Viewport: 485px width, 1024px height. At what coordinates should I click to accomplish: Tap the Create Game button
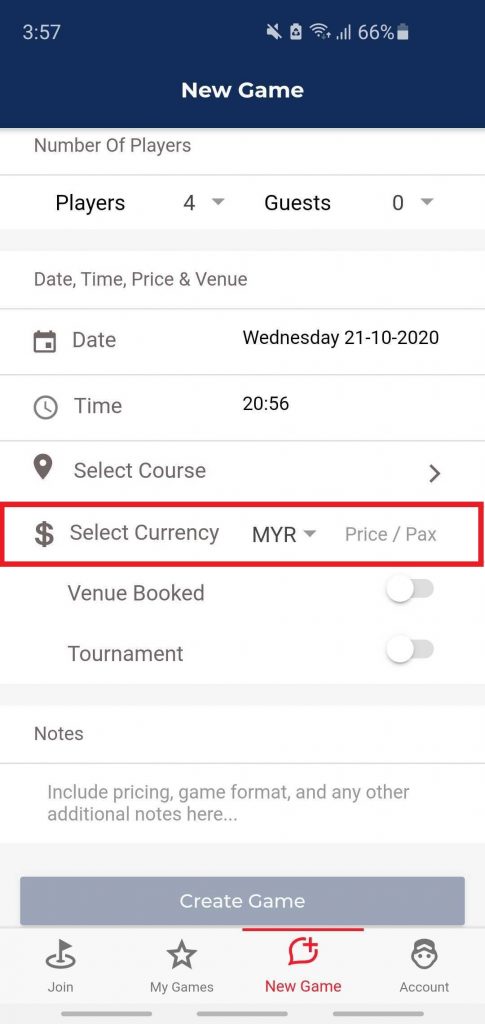[x=242, y=901]
